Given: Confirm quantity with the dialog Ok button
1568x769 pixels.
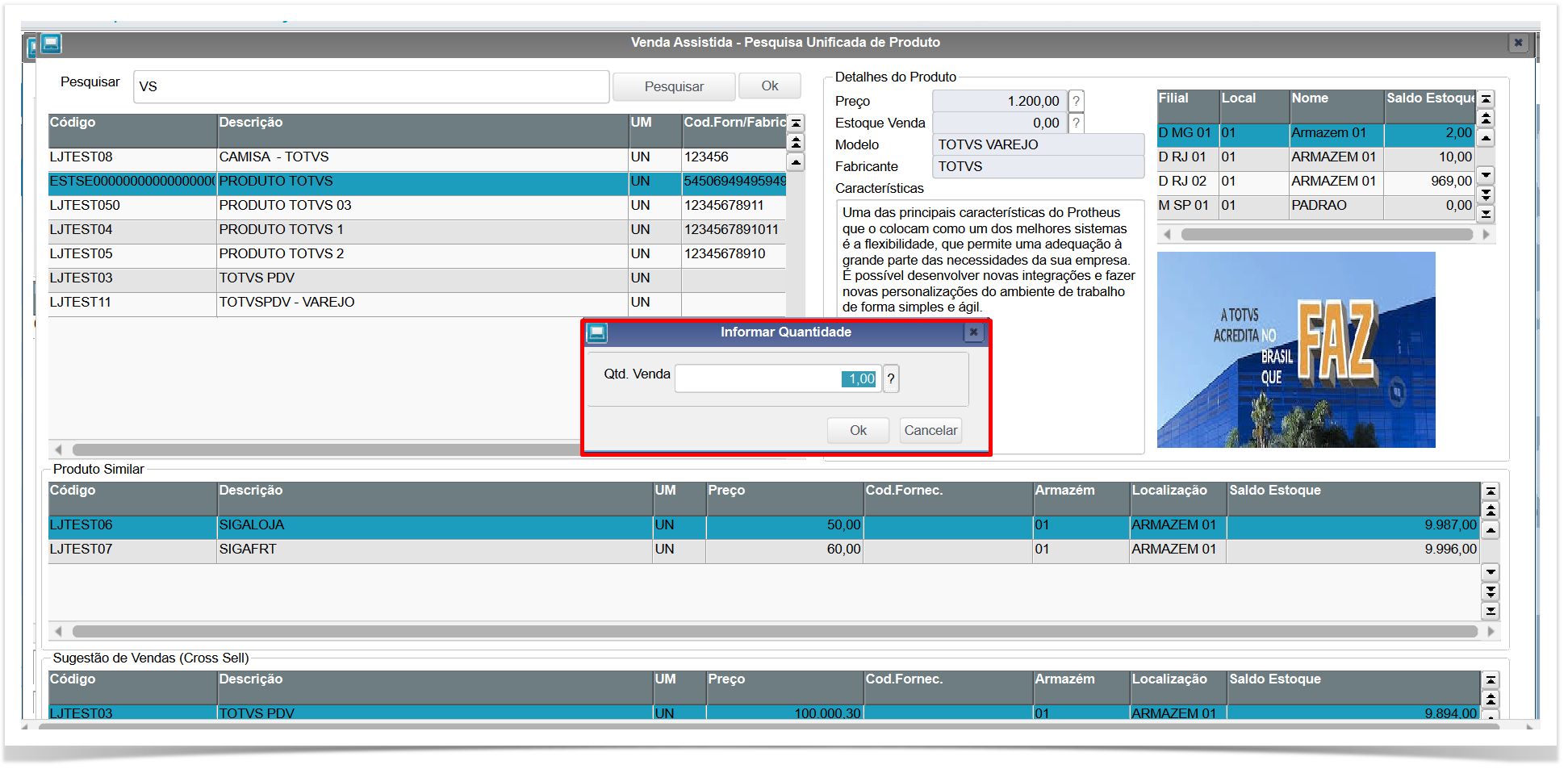Looking at the screenshot, I should coord(858,430).
